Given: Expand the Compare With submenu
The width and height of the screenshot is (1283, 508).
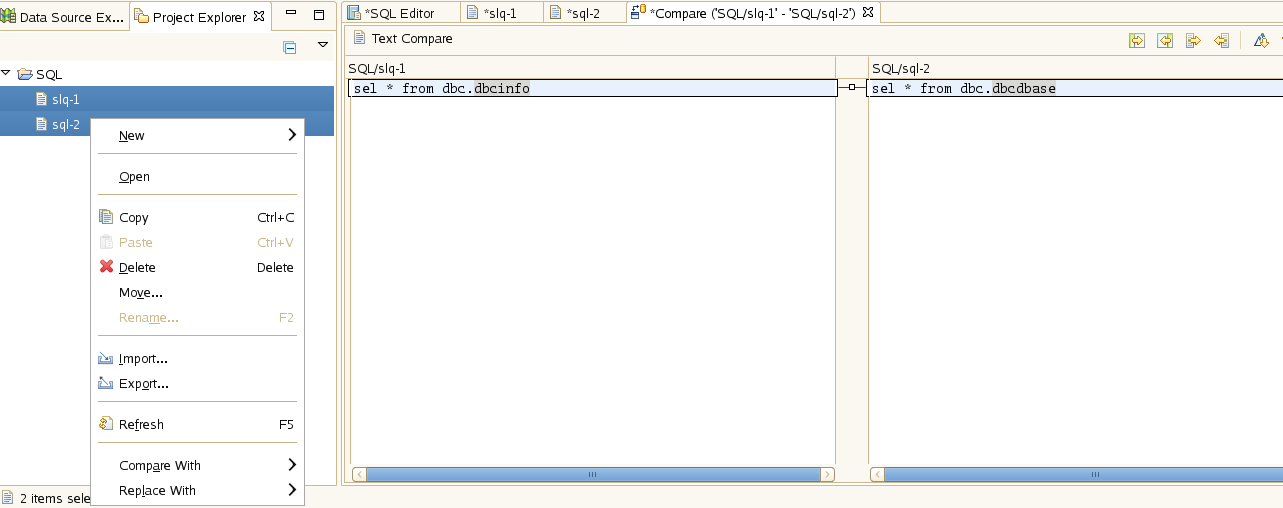Looking at the screenshot, I should (198, 465).
